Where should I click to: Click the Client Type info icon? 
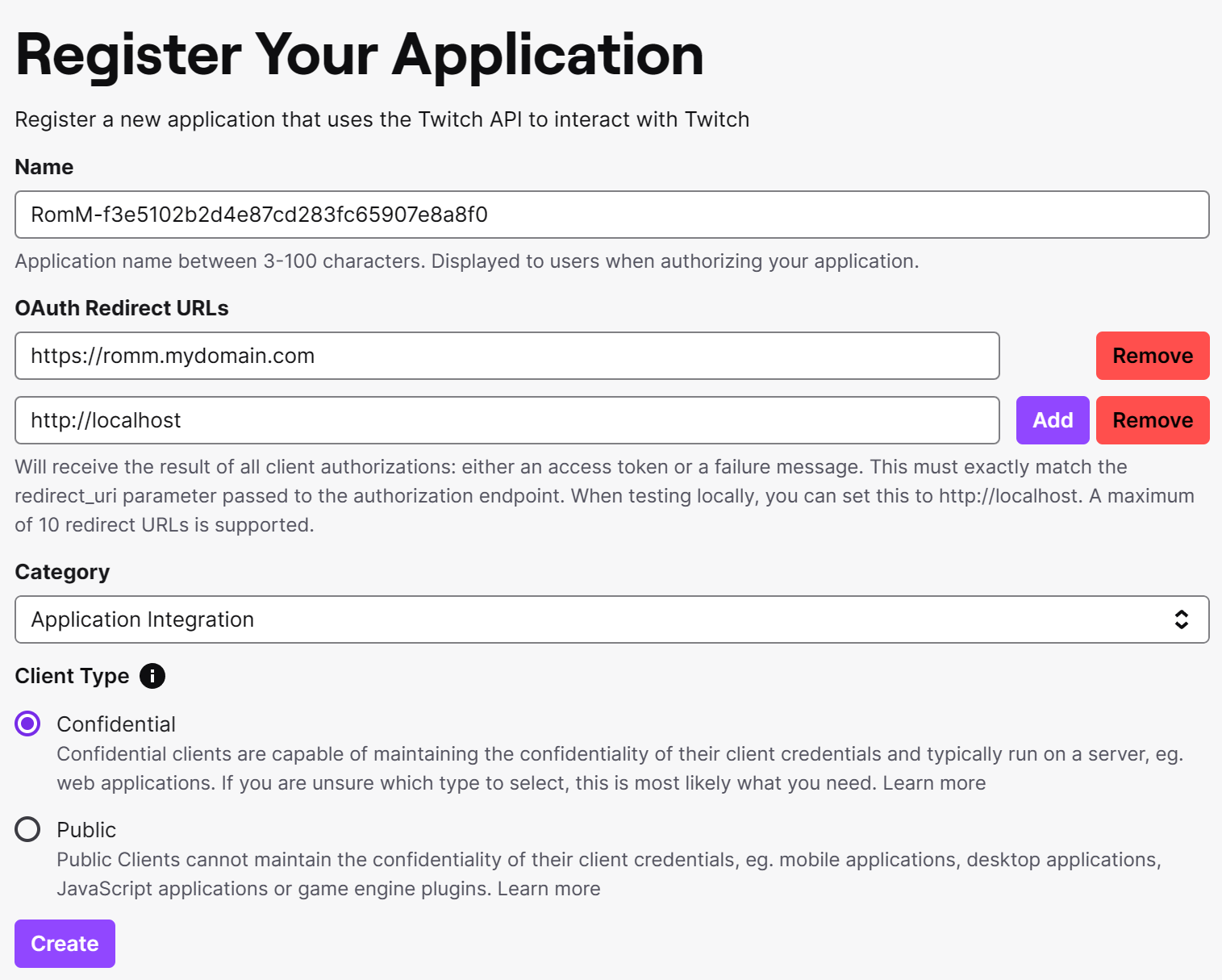[152, 676]
